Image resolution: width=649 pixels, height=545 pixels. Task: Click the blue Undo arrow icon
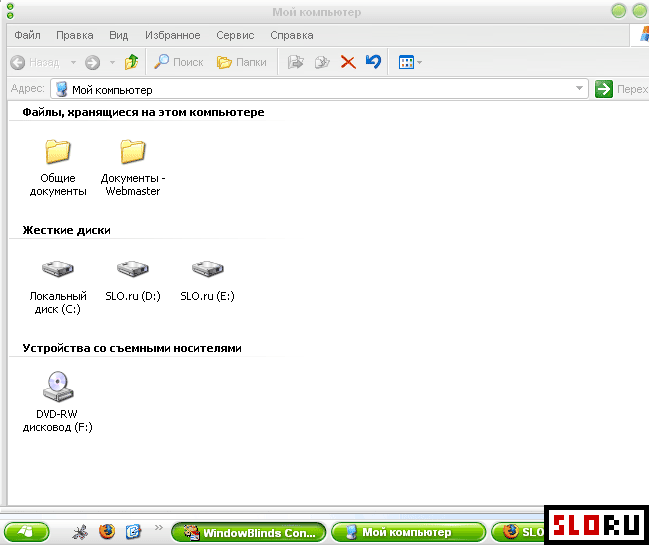tap(373, 62)
